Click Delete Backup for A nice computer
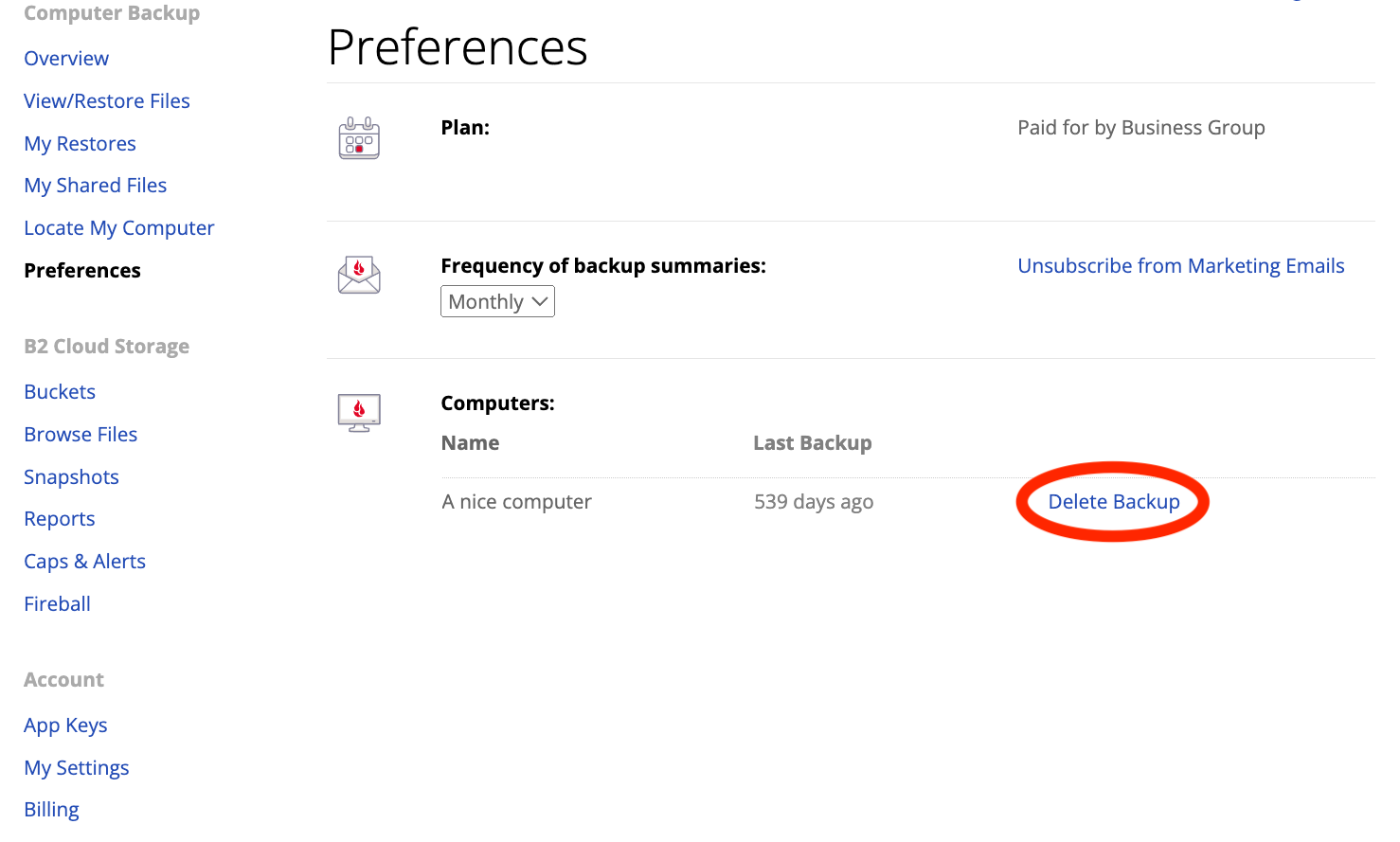This screenshot has height=842, width=1400. click(x=1114, y=502)
